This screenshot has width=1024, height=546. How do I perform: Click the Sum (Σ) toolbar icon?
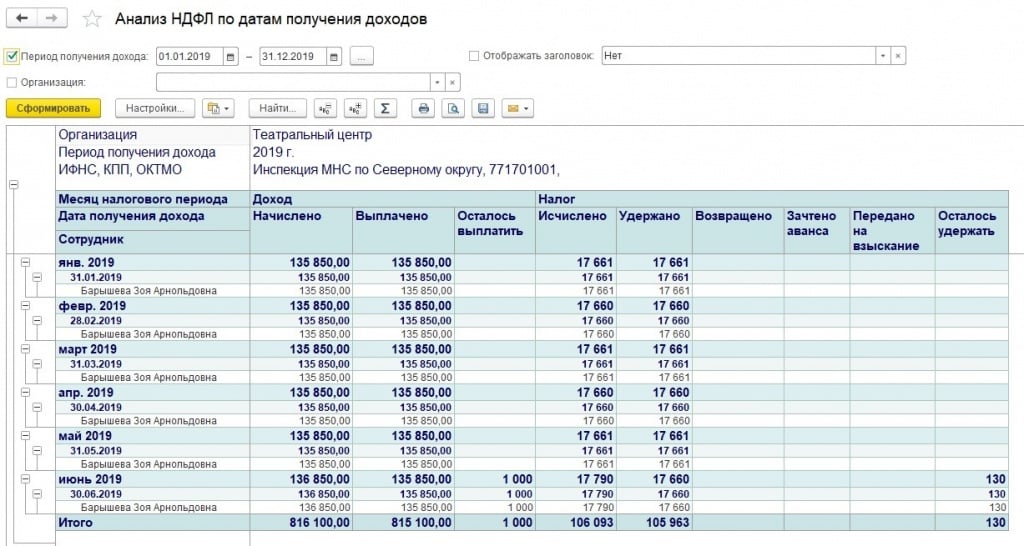(385, 108)
